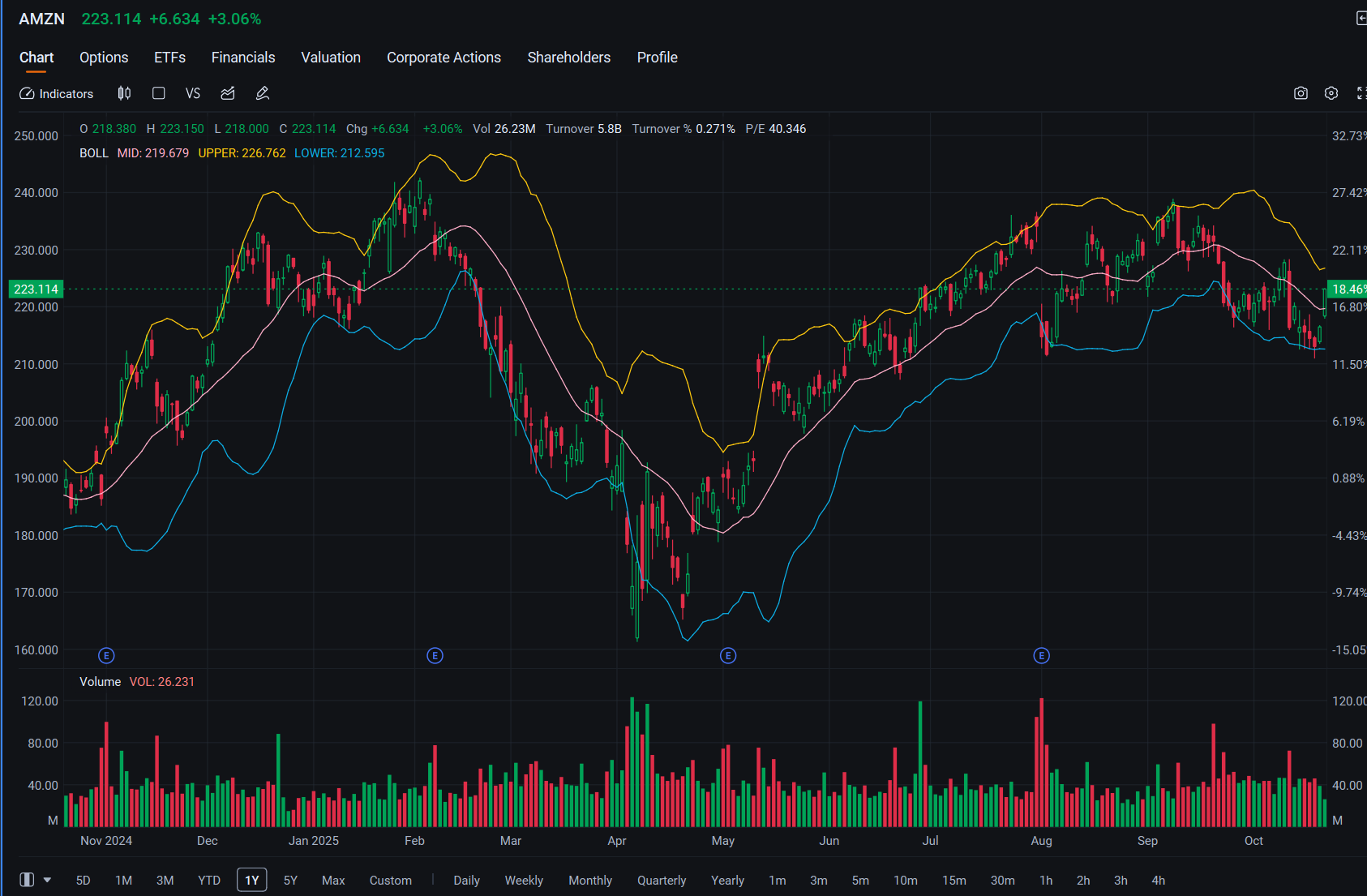Choose the 30m interval

click(1003, 881)
